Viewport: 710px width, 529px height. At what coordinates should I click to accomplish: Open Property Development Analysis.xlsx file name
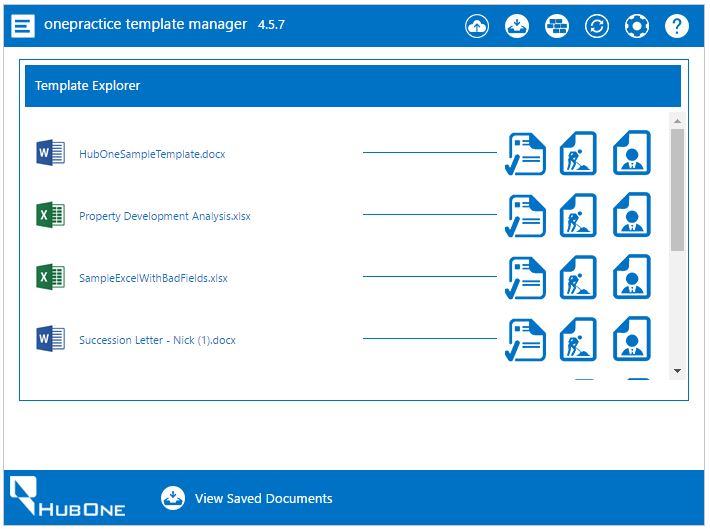[165, 216]
